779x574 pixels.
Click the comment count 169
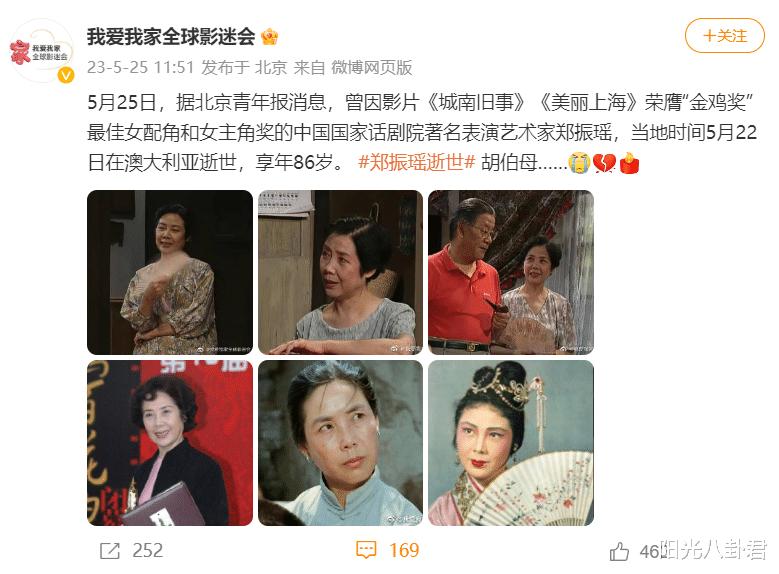coord(404,551)
